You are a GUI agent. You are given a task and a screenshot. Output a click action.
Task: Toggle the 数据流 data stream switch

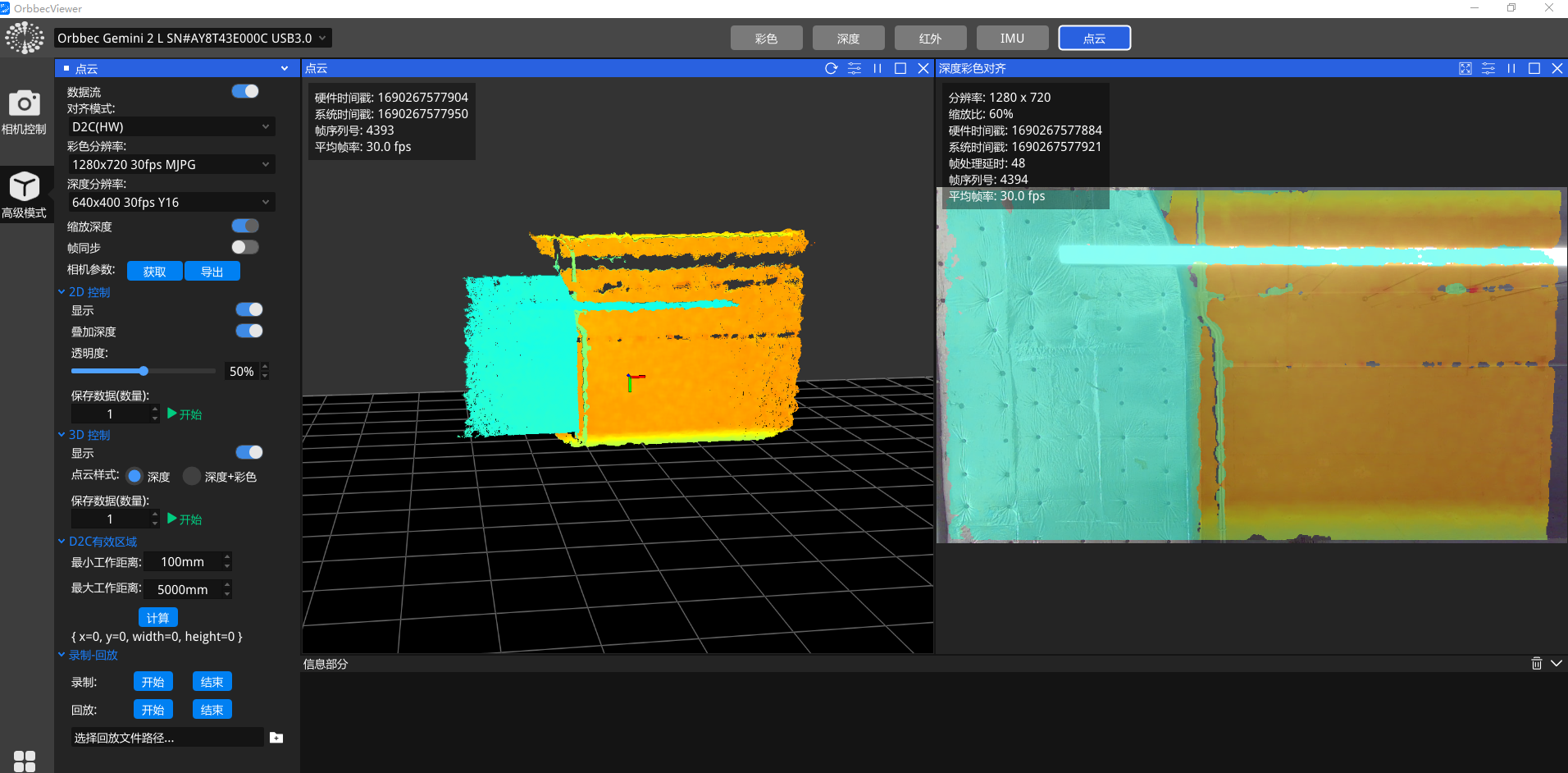click(245, 91)
